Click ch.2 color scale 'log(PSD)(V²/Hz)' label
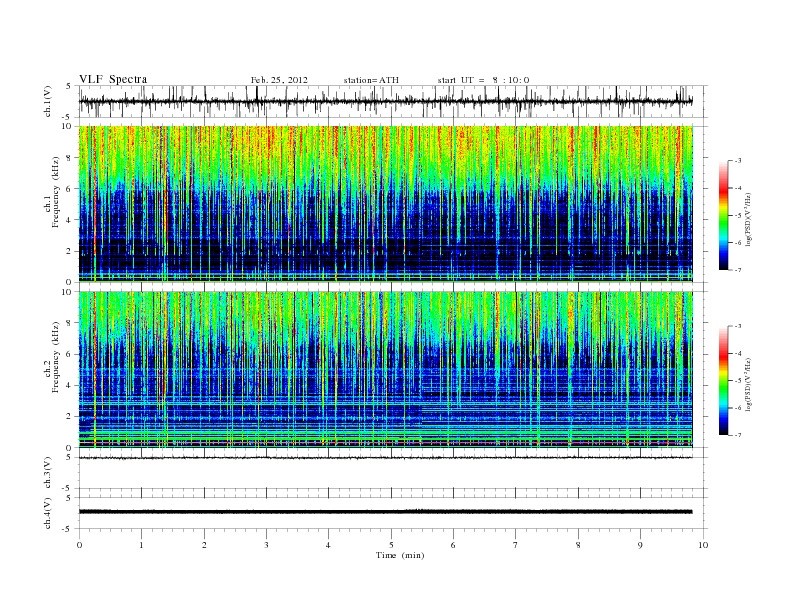Image resolution: width=792 pixels, height=612 pixels. click(748, 383)
